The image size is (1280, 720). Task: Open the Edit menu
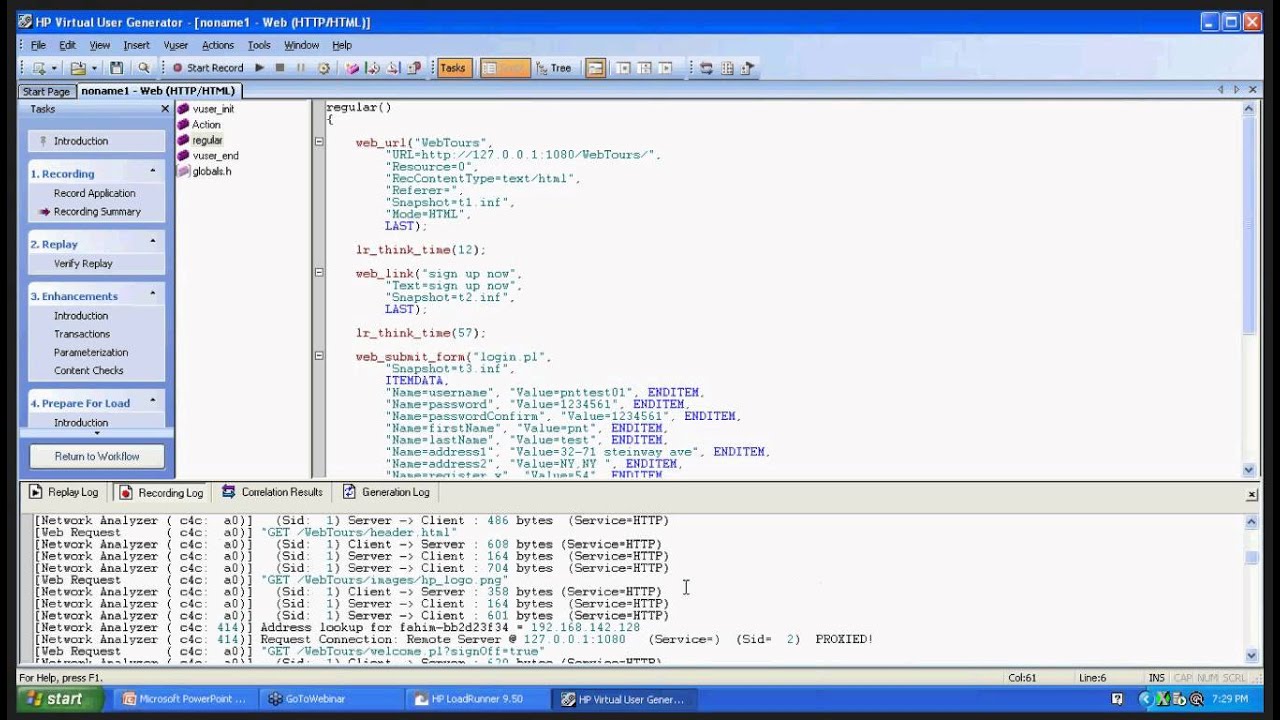coord(67,45)
